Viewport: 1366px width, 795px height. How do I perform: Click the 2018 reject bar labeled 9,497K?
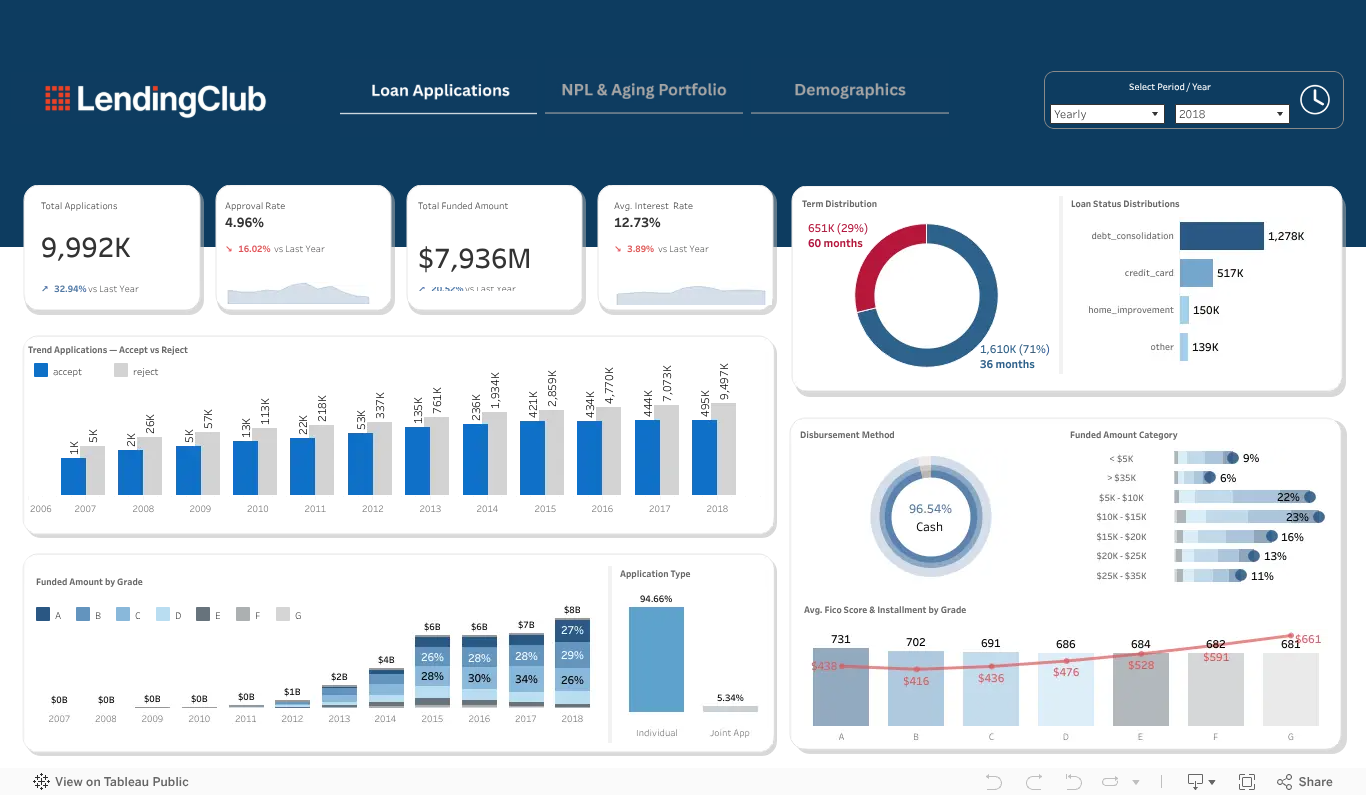click(x=724, y=449)
